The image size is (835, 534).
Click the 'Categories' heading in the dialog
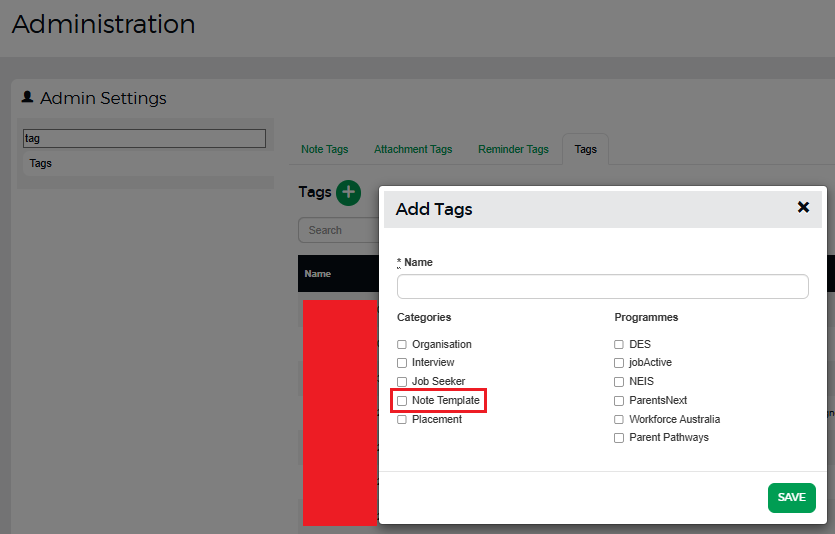pyautogui.click(x=424, y=317)
